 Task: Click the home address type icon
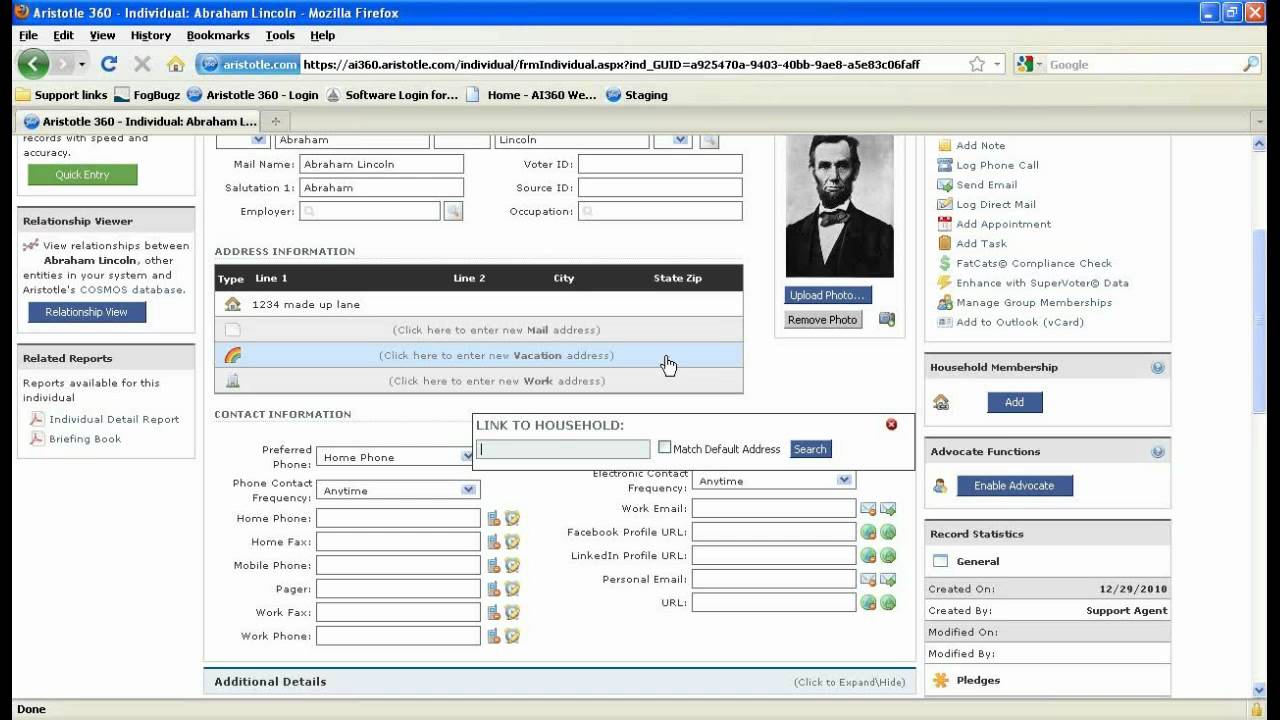point(233,304)
